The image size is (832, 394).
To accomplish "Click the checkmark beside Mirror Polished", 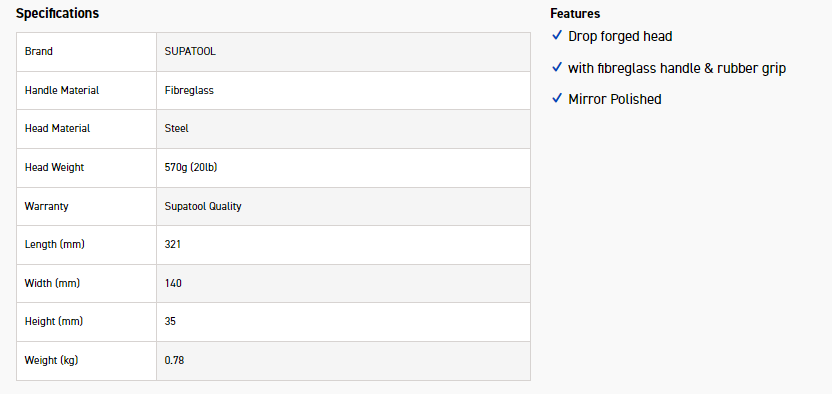I will click(x=557, y=98).
